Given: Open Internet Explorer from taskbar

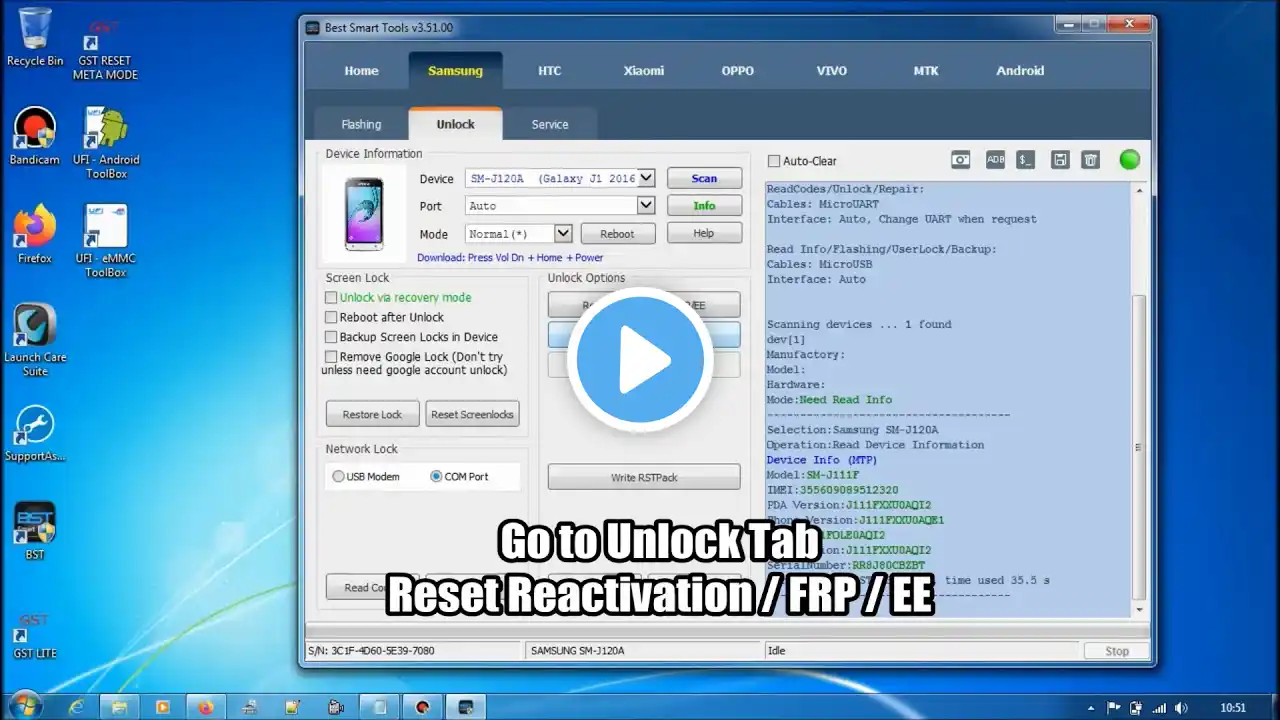Looking at the screenshot, I should coord(77,706).
